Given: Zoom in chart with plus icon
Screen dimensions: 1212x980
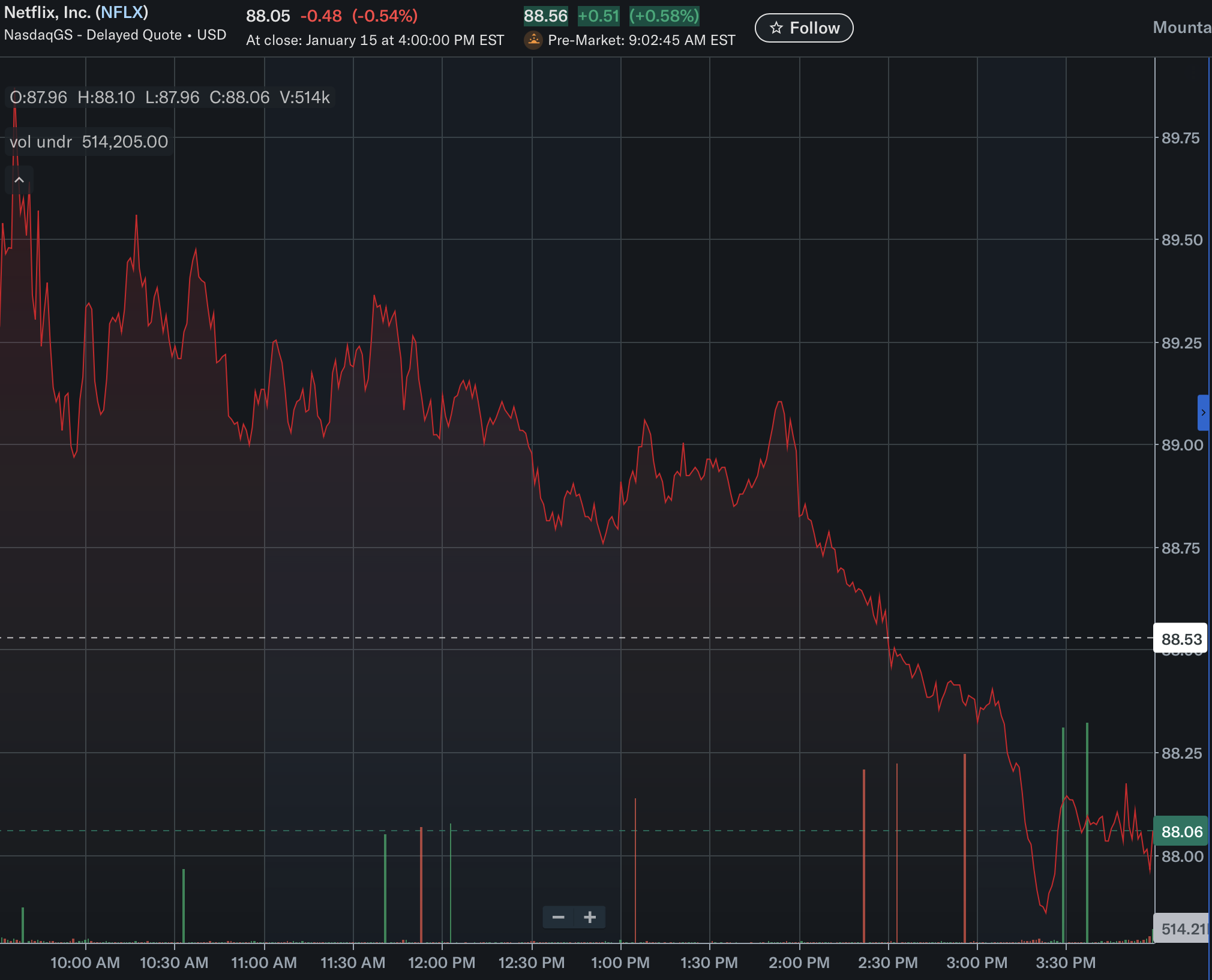Looking at the screenshot, I should [590, 917].
